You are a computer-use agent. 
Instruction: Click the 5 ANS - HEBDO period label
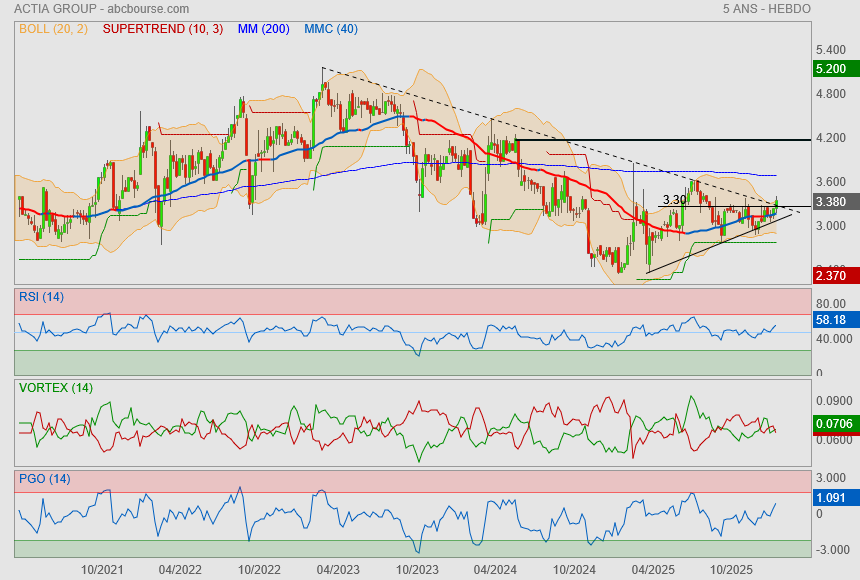(x=766, y=9)
